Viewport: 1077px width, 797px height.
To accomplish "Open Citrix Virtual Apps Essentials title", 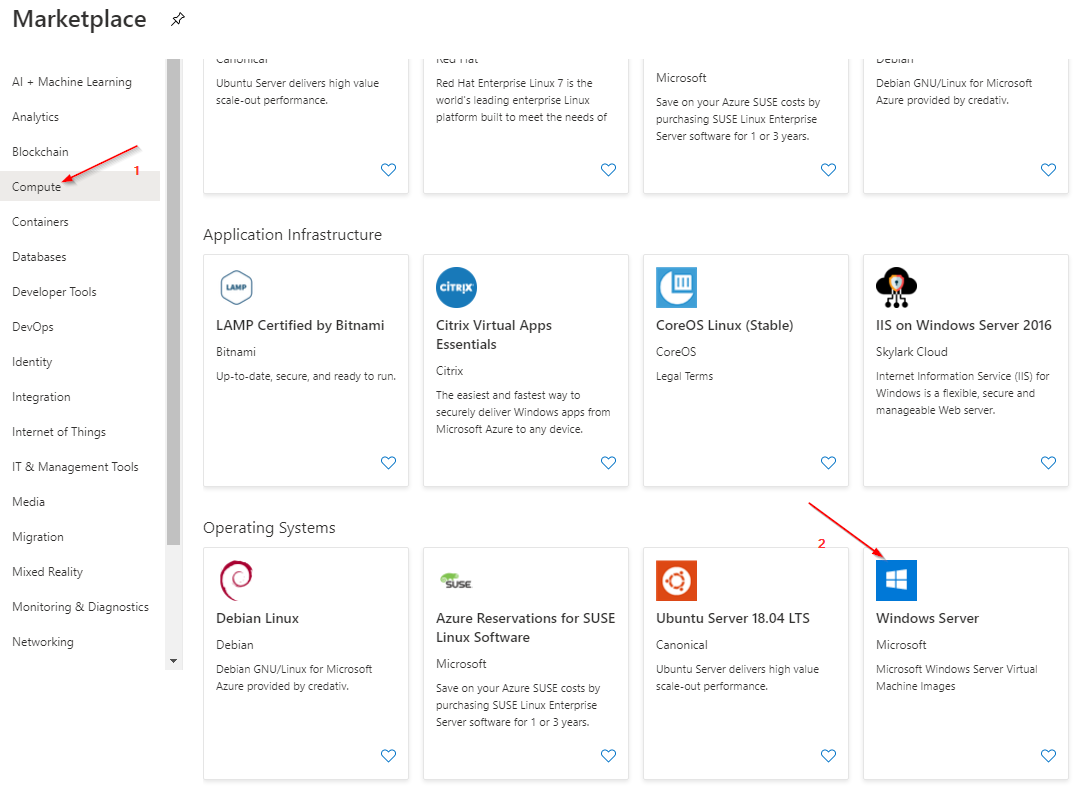I will coord(494,335).
